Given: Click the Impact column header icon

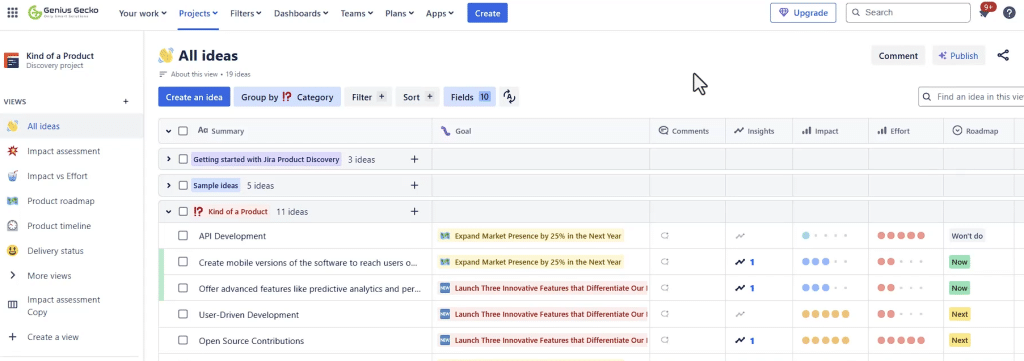Looking at the screenshot, I should (x=806, y=131).
